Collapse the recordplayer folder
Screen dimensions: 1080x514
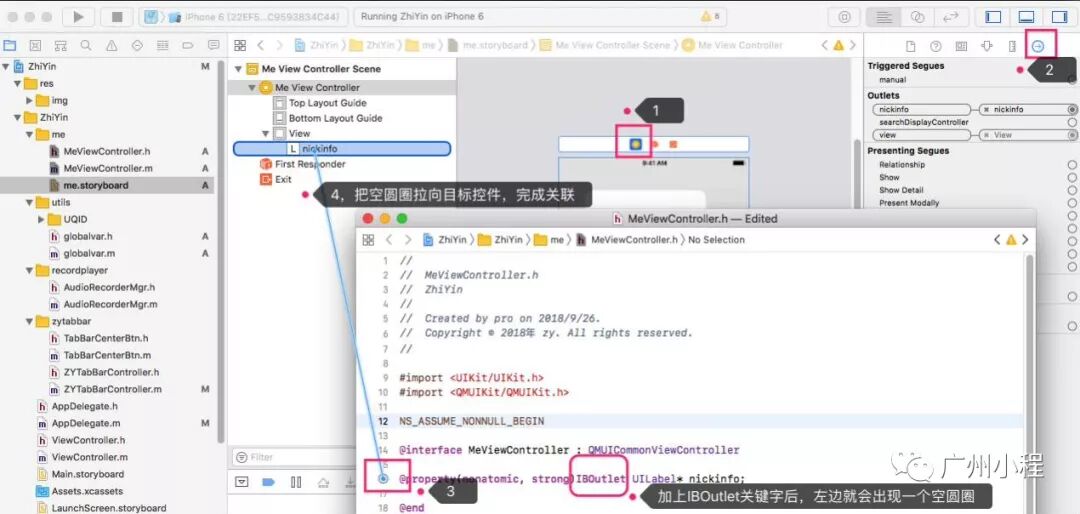[30, 271]
